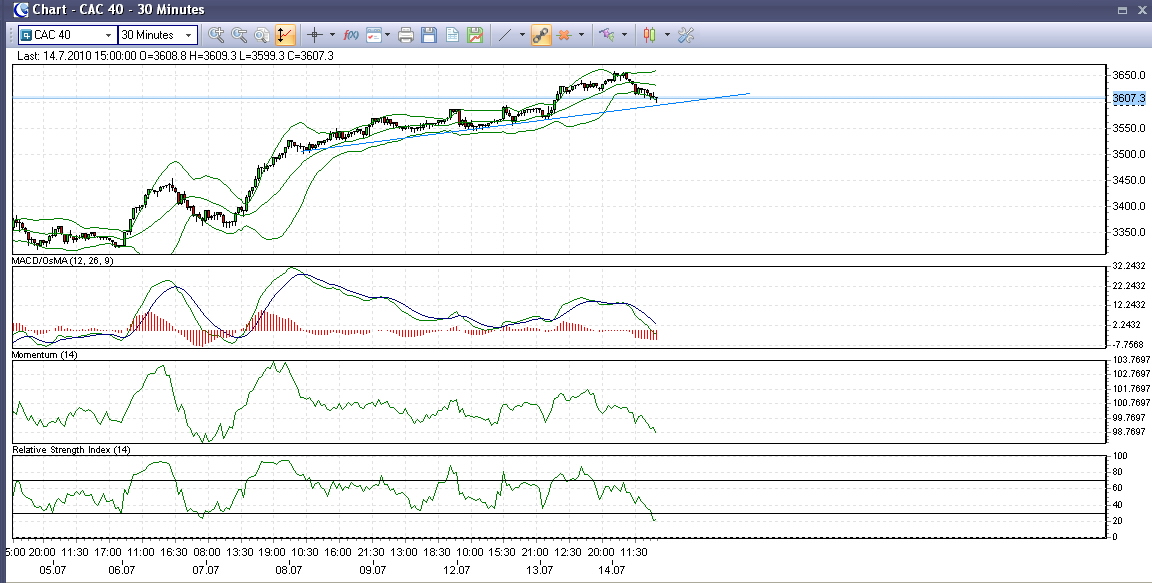Open the chart settings wrench tools icon
Screen dimensions: 1152x583
pos(686,35)
